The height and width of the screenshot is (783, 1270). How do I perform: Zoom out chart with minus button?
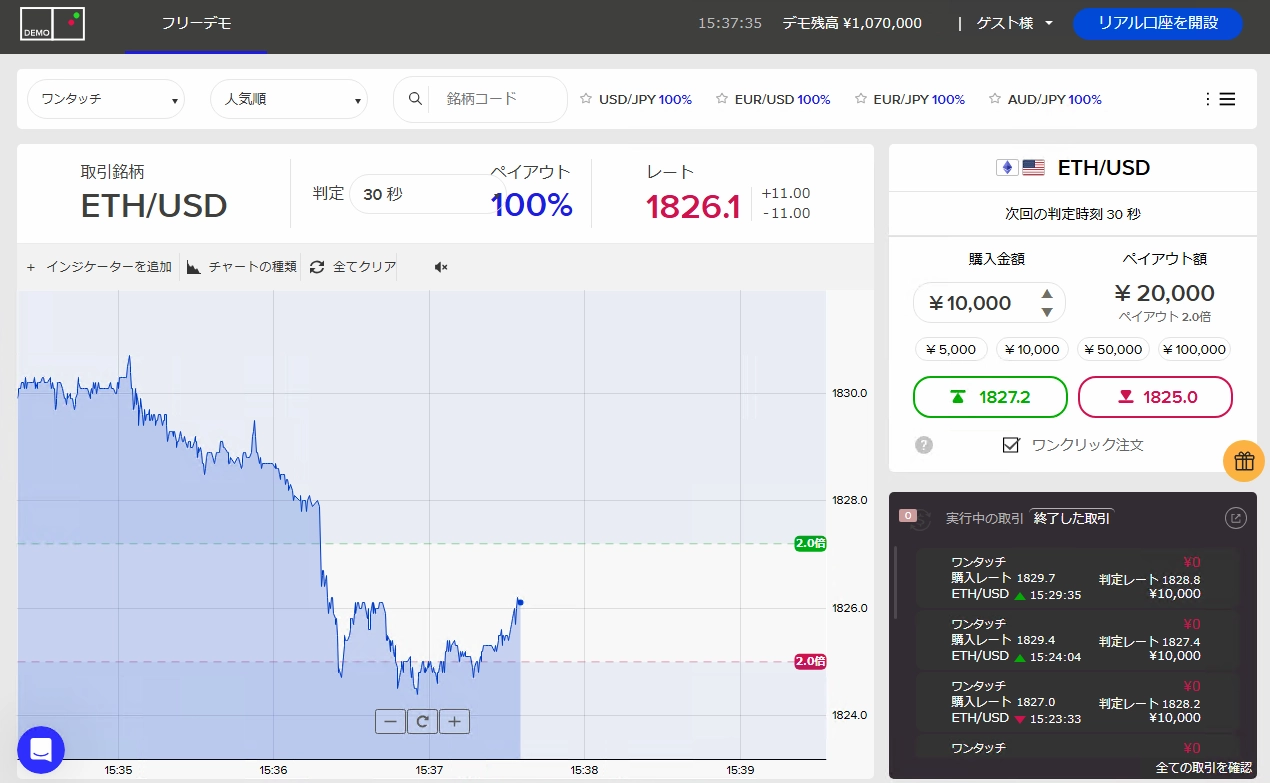(390, 721)
